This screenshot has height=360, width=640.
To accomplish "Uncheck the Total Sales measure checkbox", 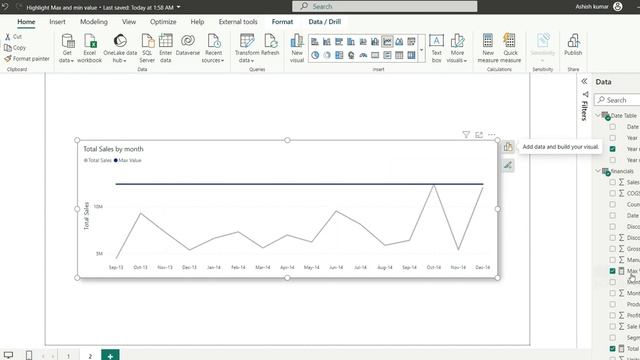I will (612, 349).
